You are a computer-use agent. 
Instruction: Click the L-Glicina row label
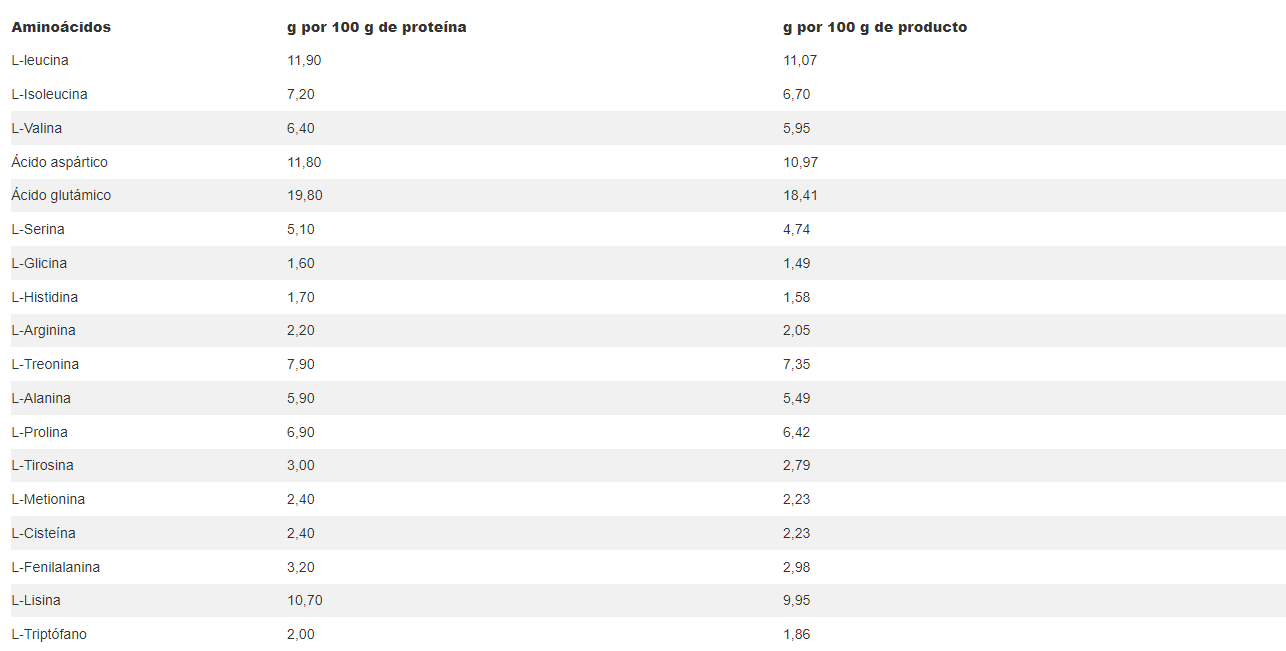pyautogui.click(x=39, y=263)
